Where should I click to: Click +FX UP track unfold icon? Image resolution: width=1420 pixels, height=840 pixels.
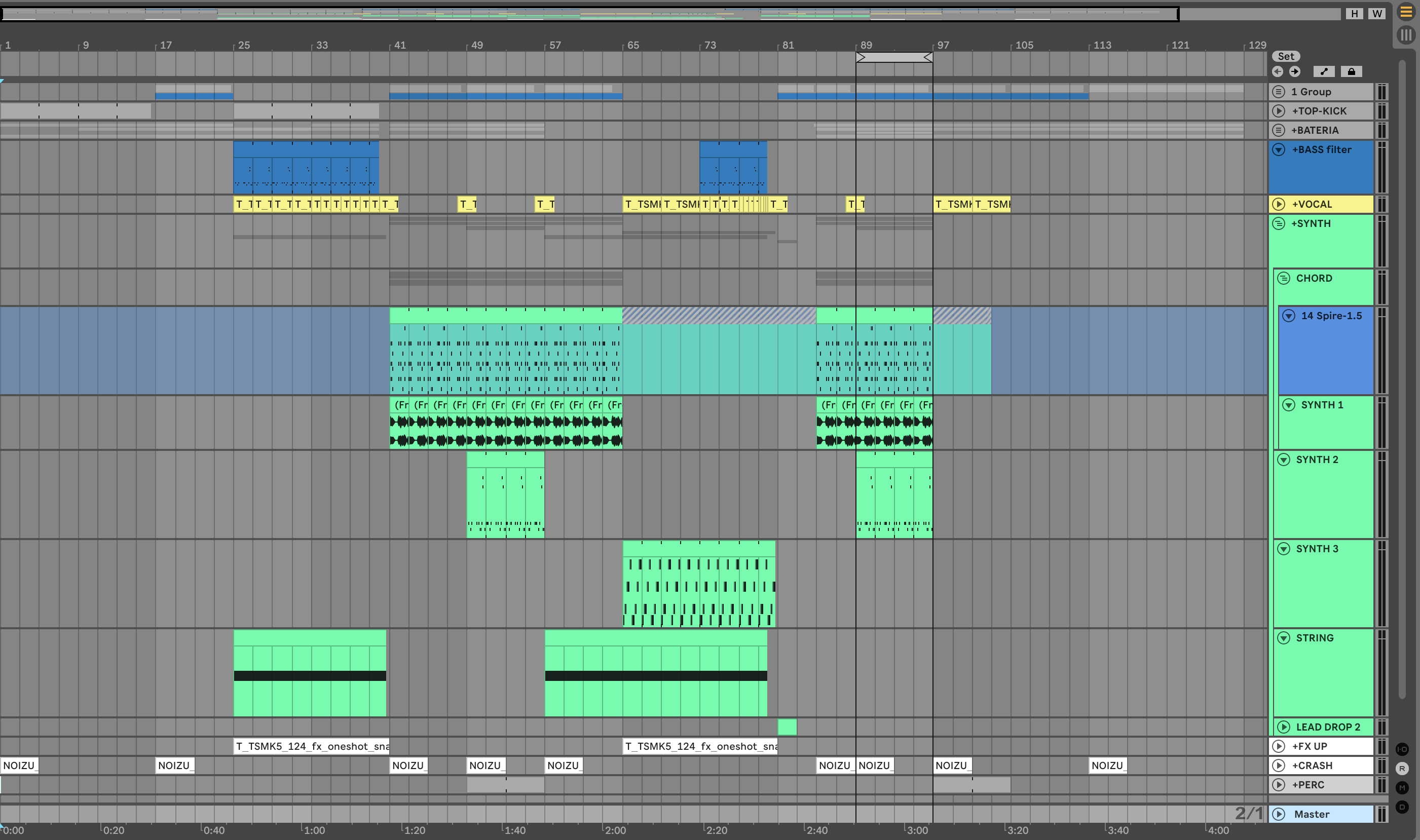click(x=1279, y=746)
